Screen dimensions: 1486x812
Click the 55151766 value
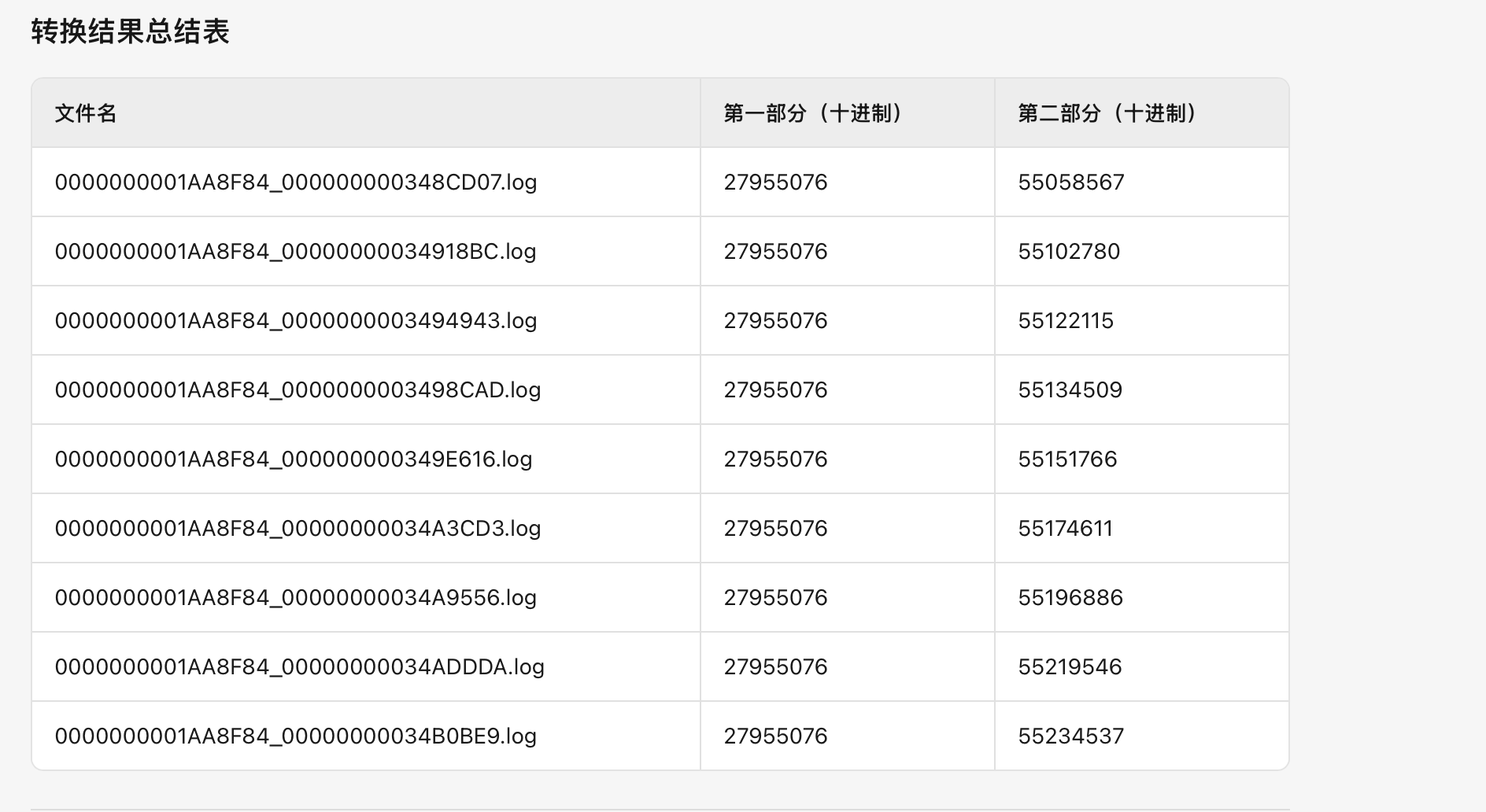coord(1067,460)
